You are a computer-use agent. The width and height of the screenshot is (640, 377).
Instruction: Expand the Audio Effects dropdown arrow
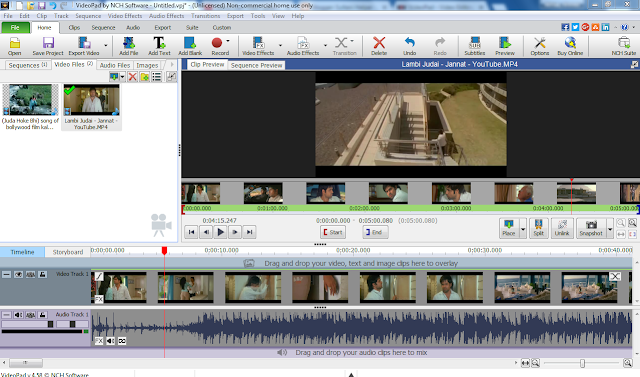click(x=325, y=45)
